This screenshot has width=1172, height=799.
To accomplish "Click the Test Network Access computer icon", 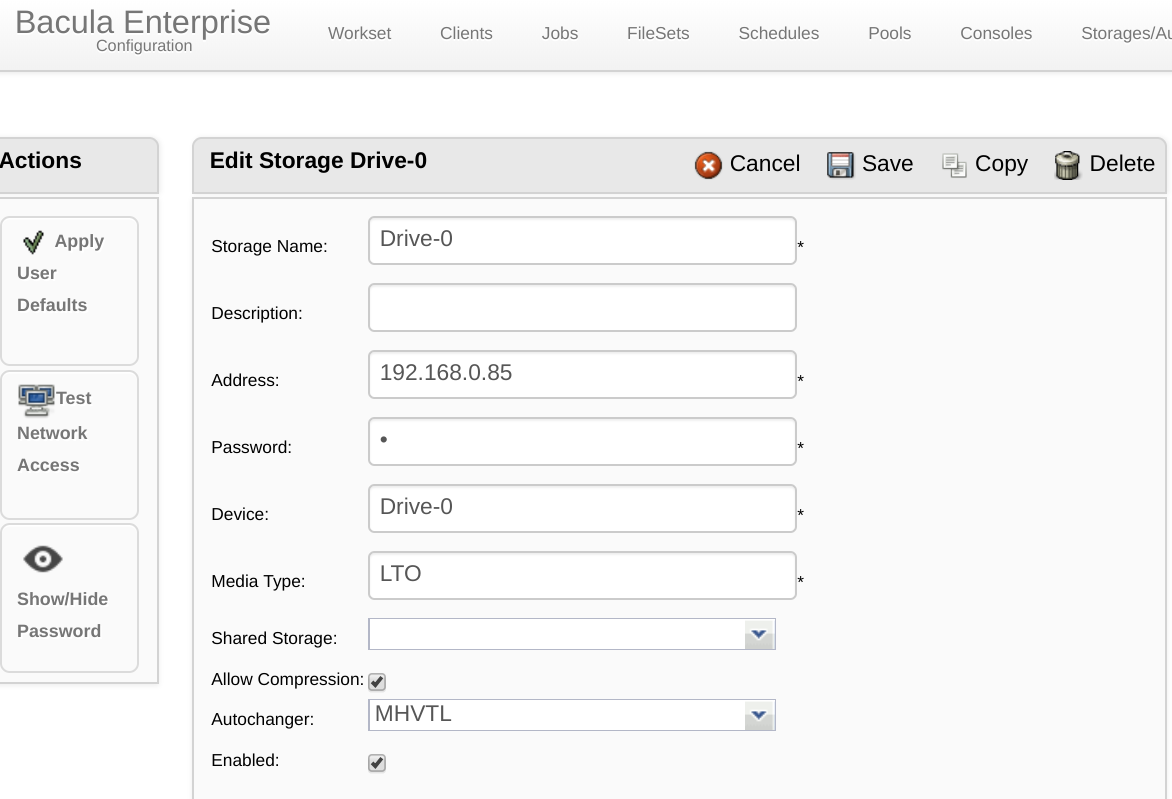I will tap(36, 400).
